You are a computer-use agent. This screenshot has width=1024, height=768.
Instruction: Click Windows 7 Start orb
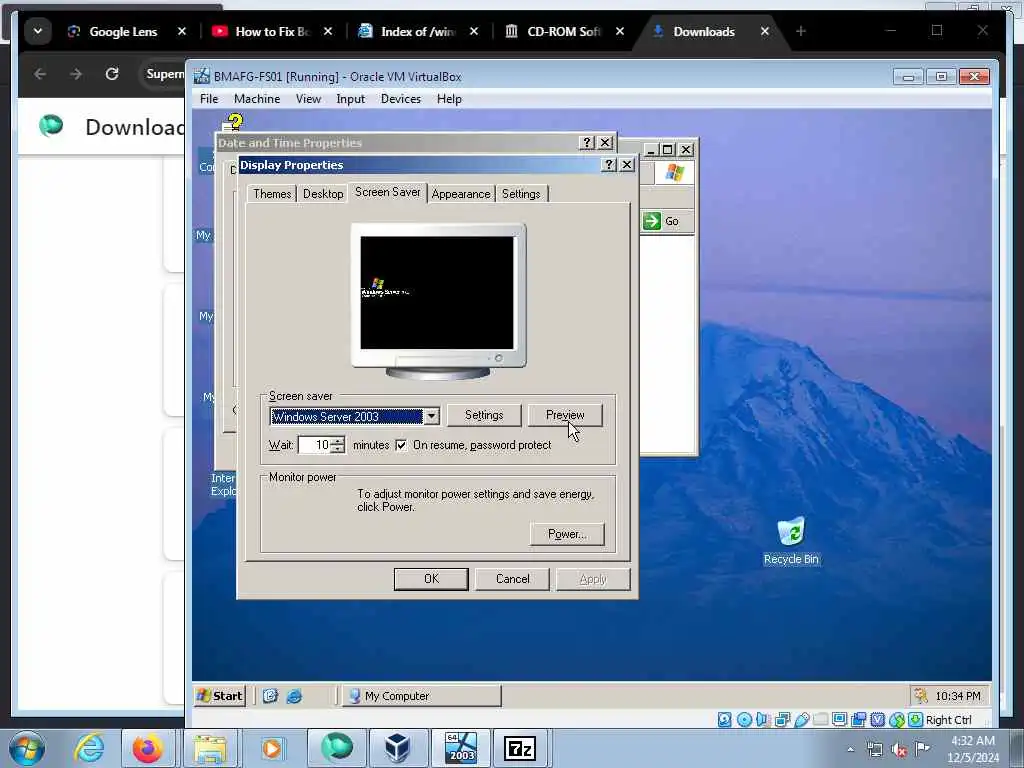(27, 748)
